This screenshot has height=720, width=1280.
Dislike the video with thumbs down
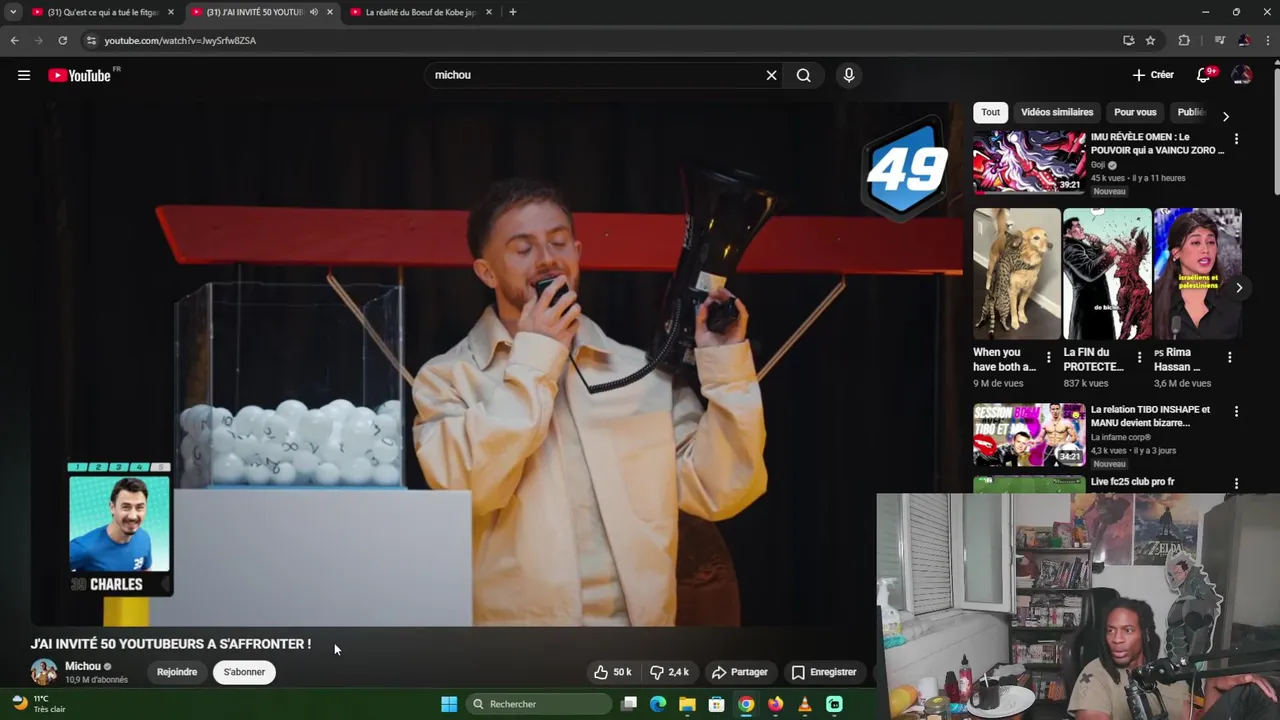670,672
